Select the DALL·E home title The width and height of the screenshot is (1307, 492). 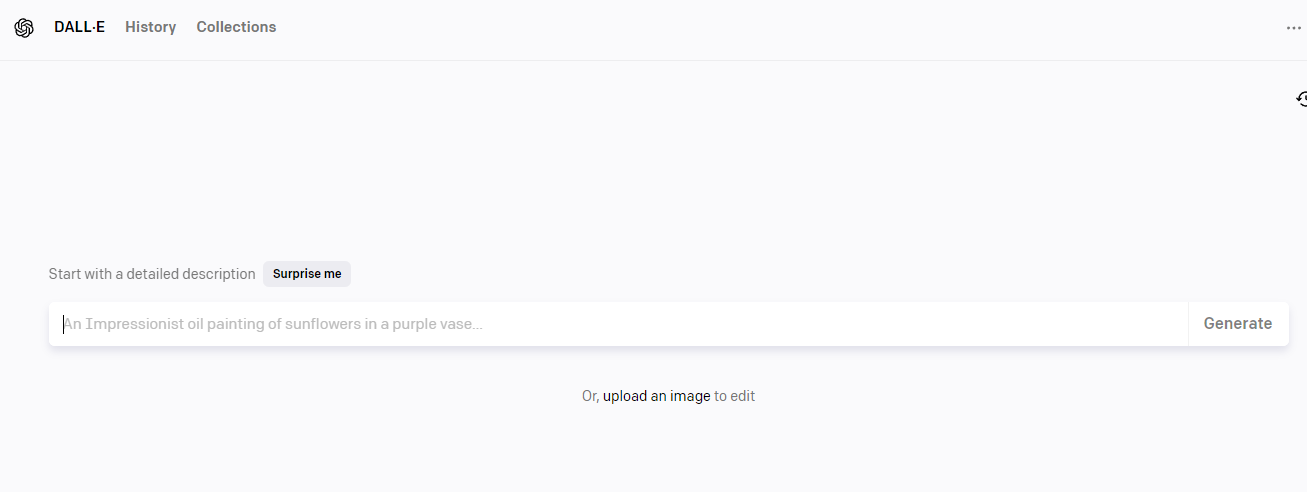point(79,27)
